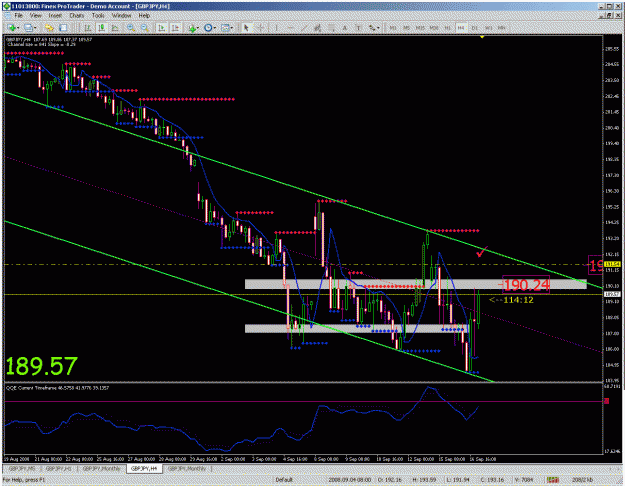The width and height of the screenshot is (625, 486).
Task: Select the Horizontal Line drawing tool
Action: (290, 28)
